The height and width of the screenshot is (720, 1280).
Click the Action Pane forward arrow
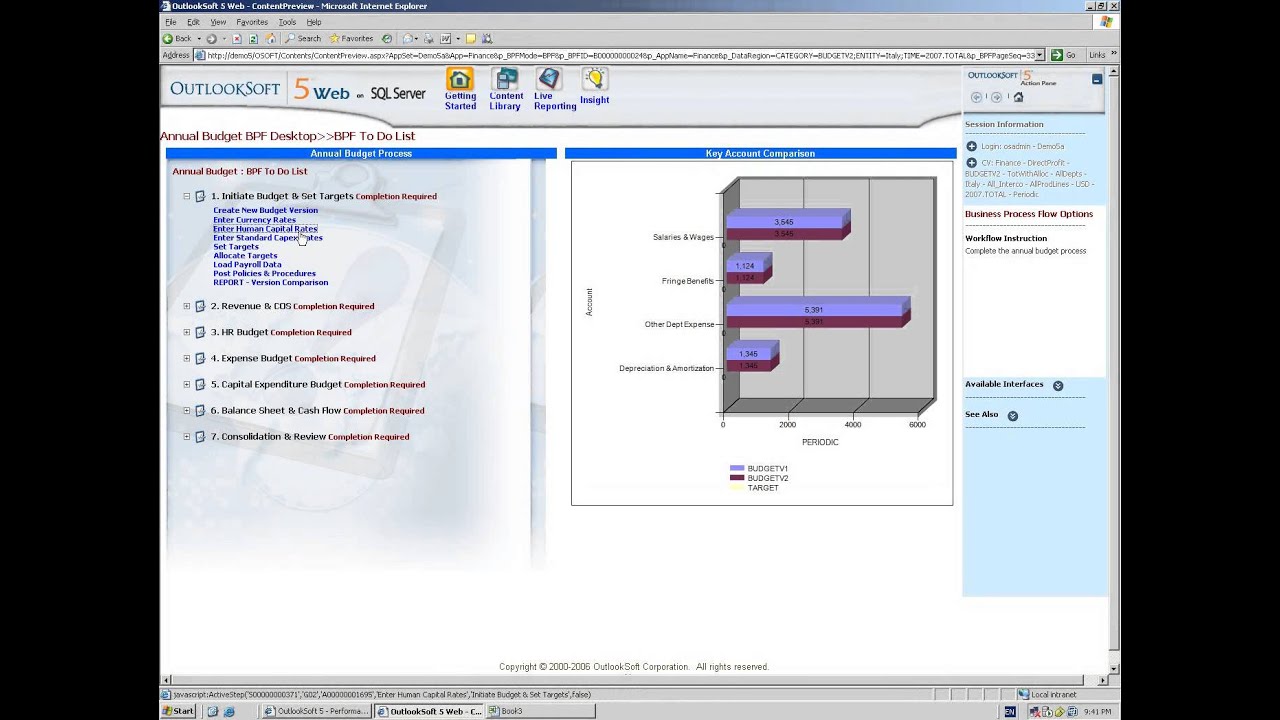tap(996, 97)
